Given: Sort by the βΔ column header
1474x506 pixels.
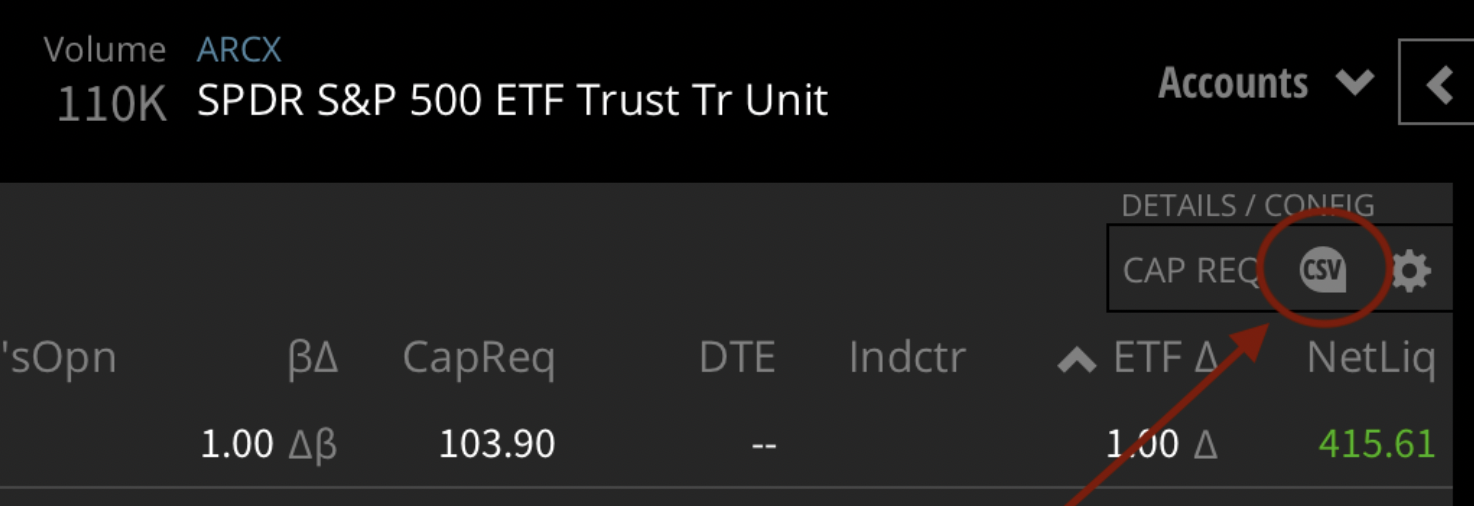Looking at the screenshot, I should coord(312,358).
